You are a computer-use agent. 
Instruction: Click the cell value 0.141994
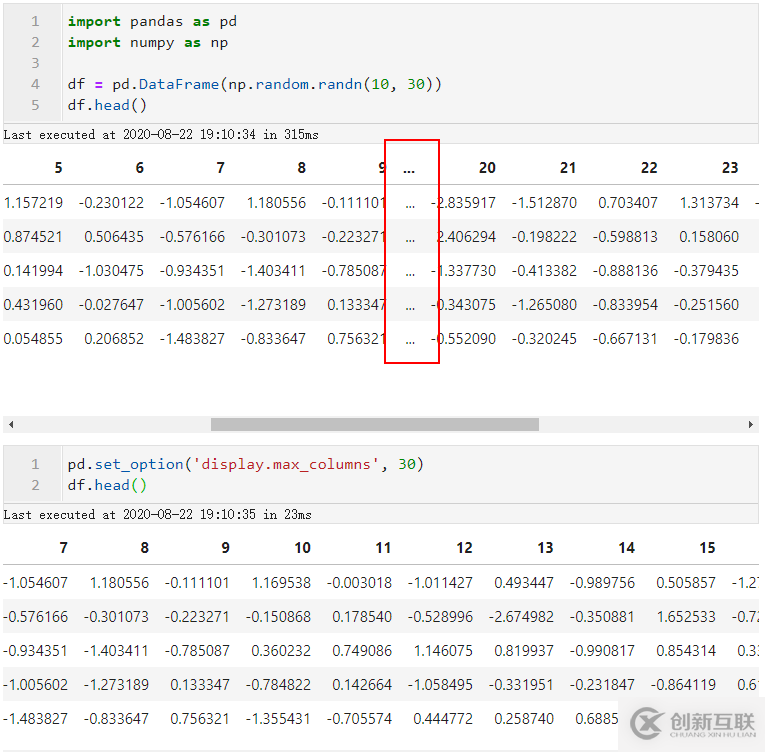click(33, 270)
